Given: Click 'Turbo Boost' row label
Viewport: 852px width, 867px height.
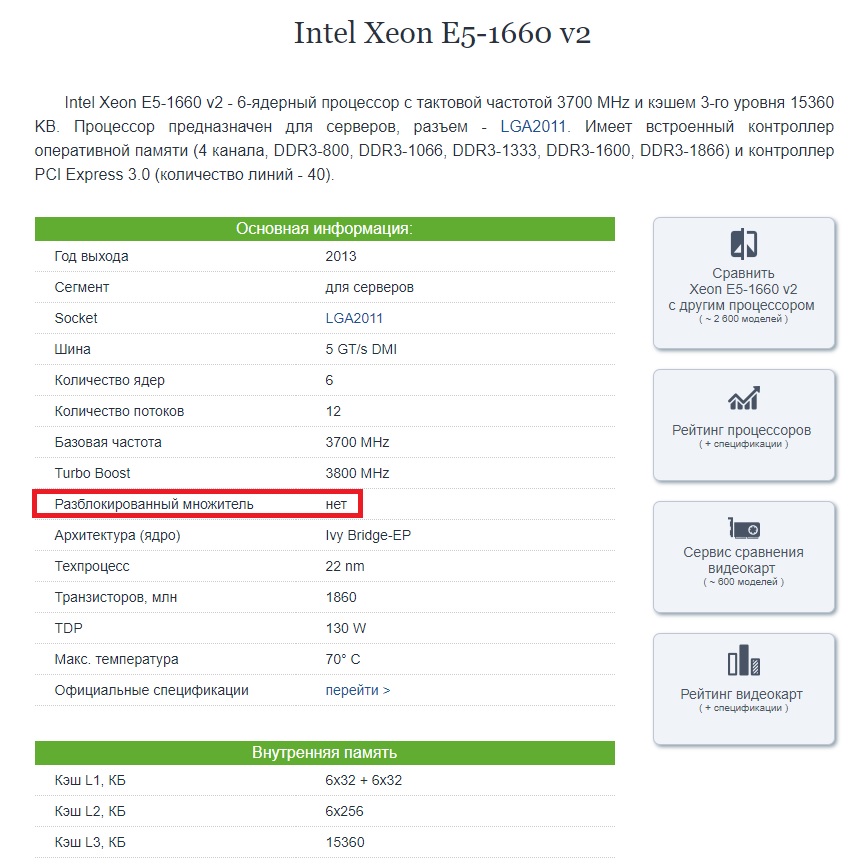Looking at the screenshot, I should click(x=92, y=473).
